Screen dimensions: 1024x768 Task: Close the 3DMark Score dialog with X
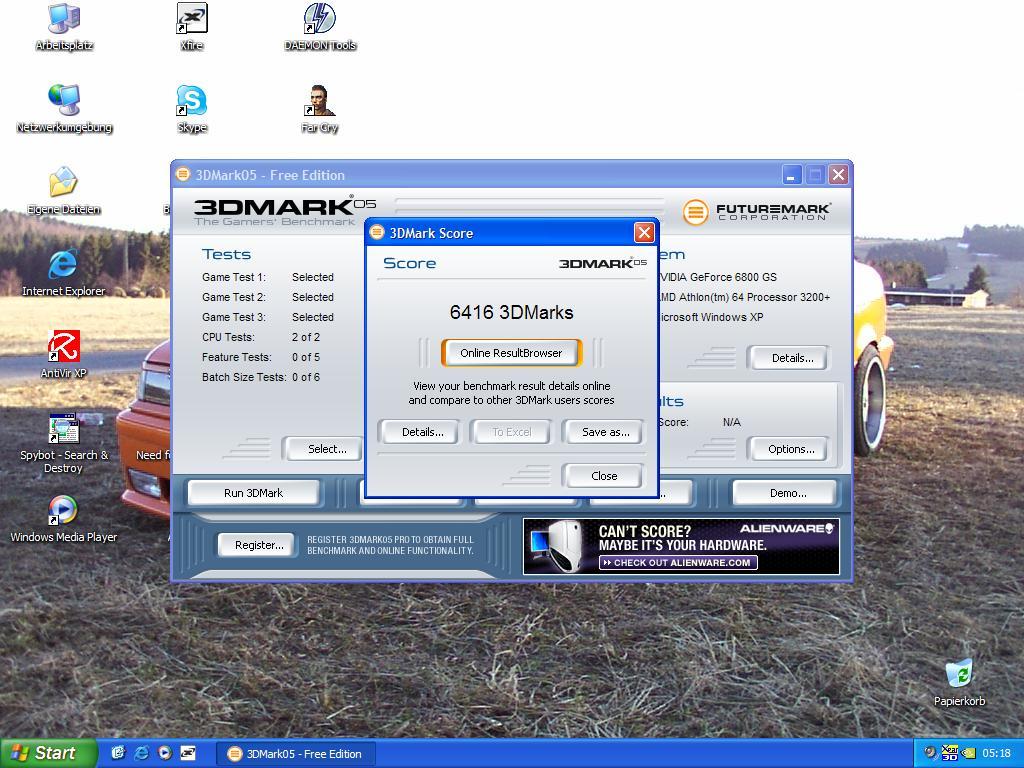tap(644, 232)
